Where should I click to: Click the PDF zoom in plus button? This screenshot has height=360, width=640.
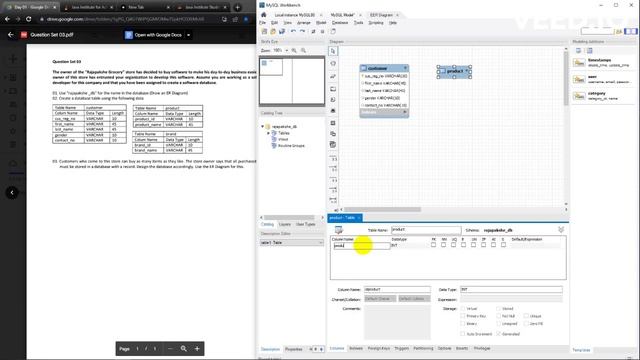(x=197, y=349)
